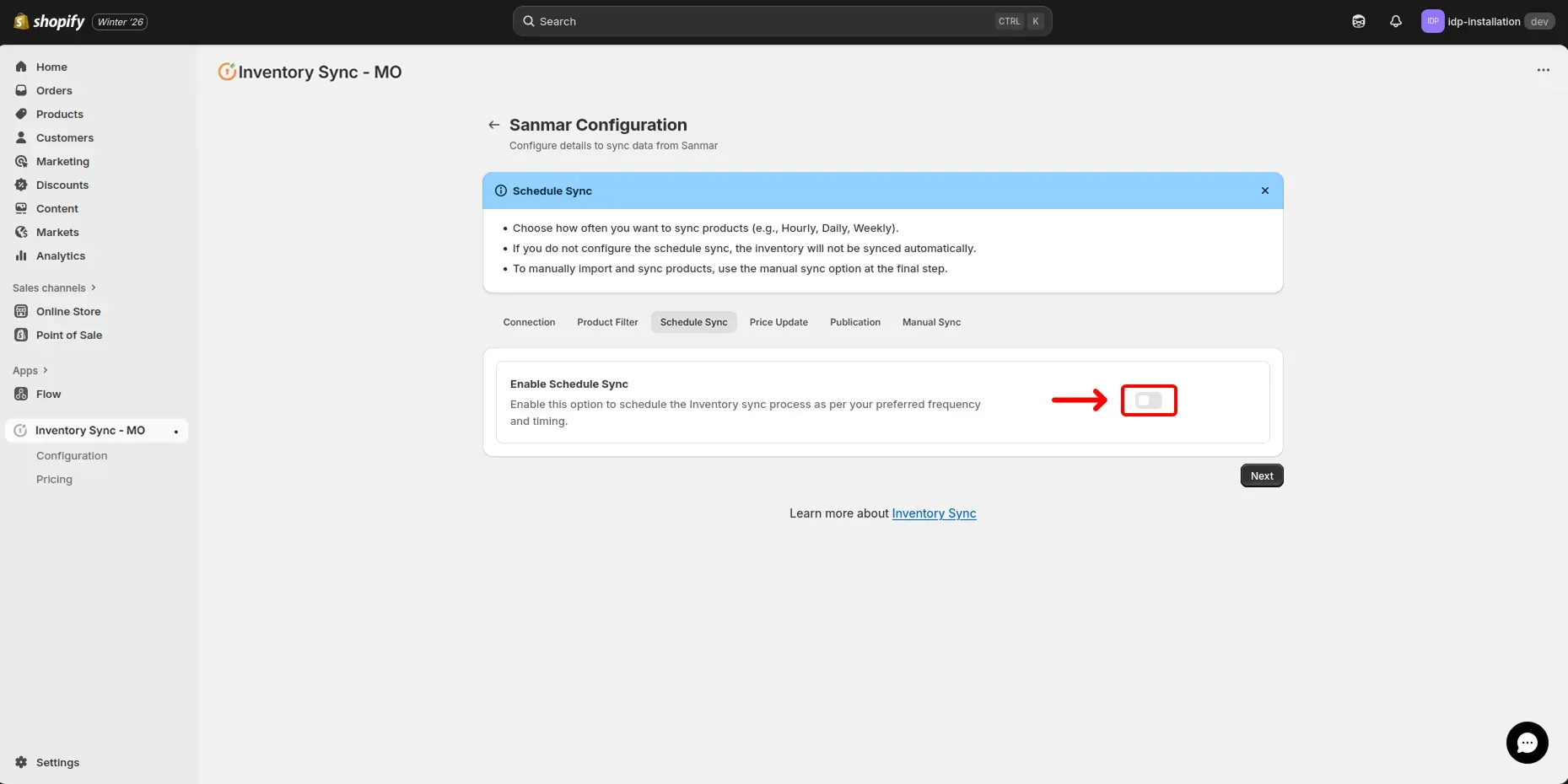Click the Next button
This screenshot has width=1568, height=784.
(x=1260, y=475)
